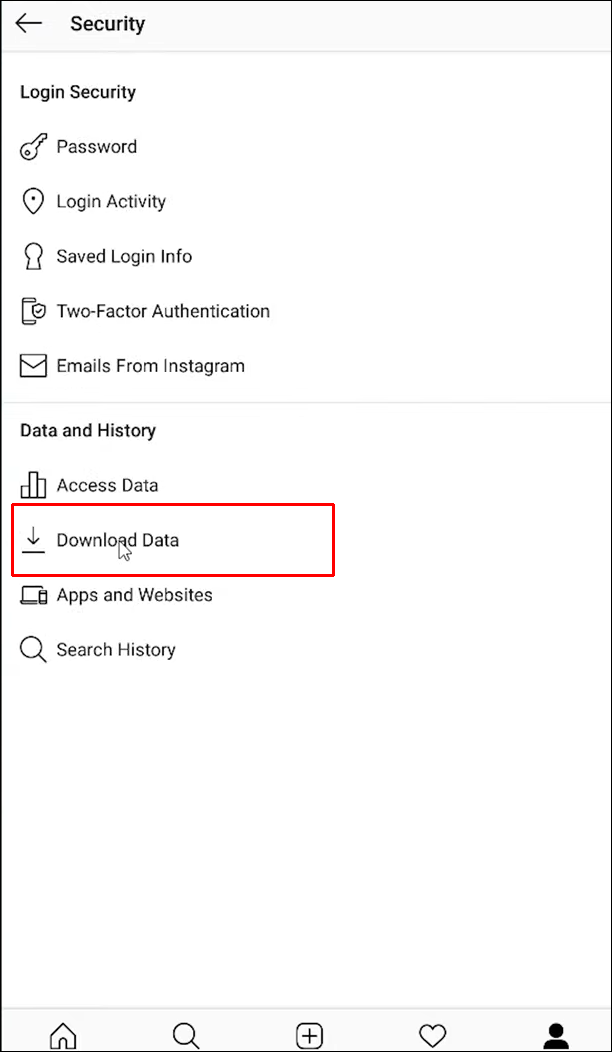Click the keyhole icon for Saved Login Info

click(x=34, y=257)
